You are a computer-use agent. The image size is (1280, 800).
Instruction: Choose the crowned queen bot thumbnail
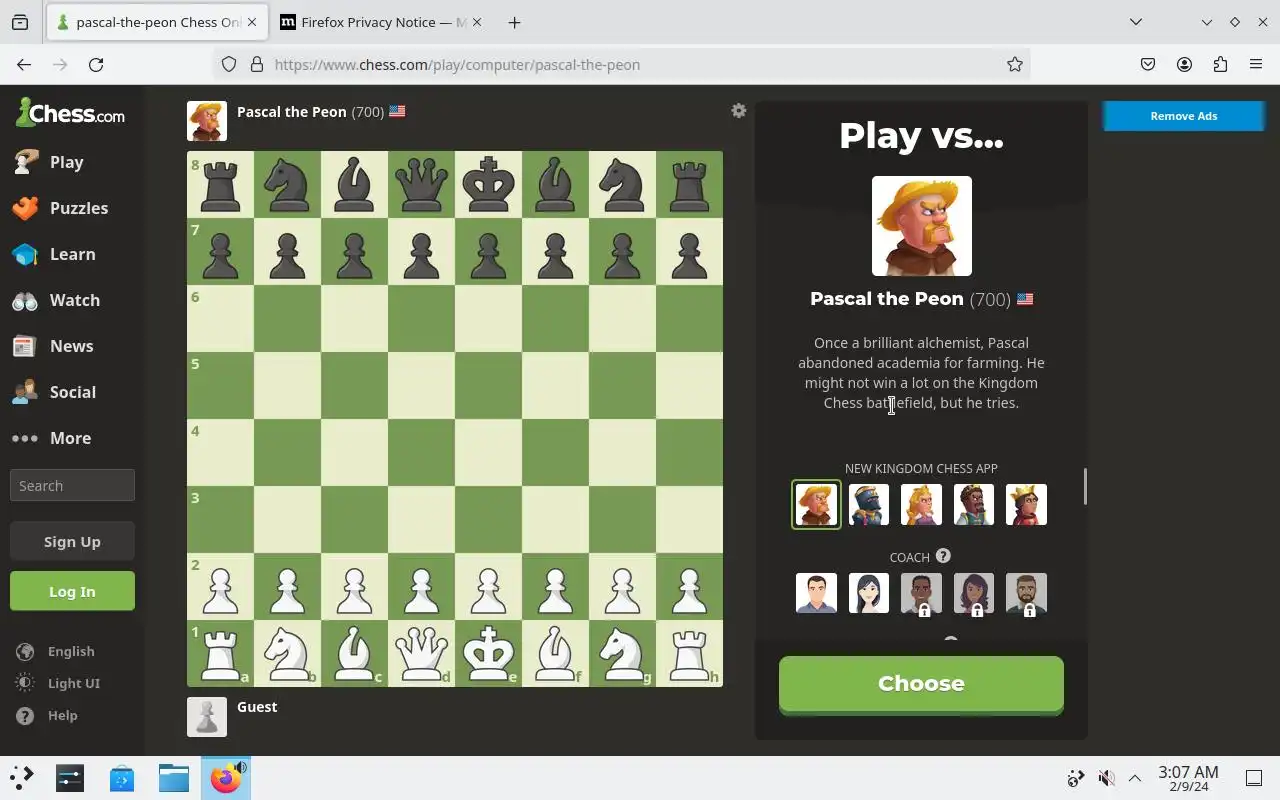pos(1026,505)
